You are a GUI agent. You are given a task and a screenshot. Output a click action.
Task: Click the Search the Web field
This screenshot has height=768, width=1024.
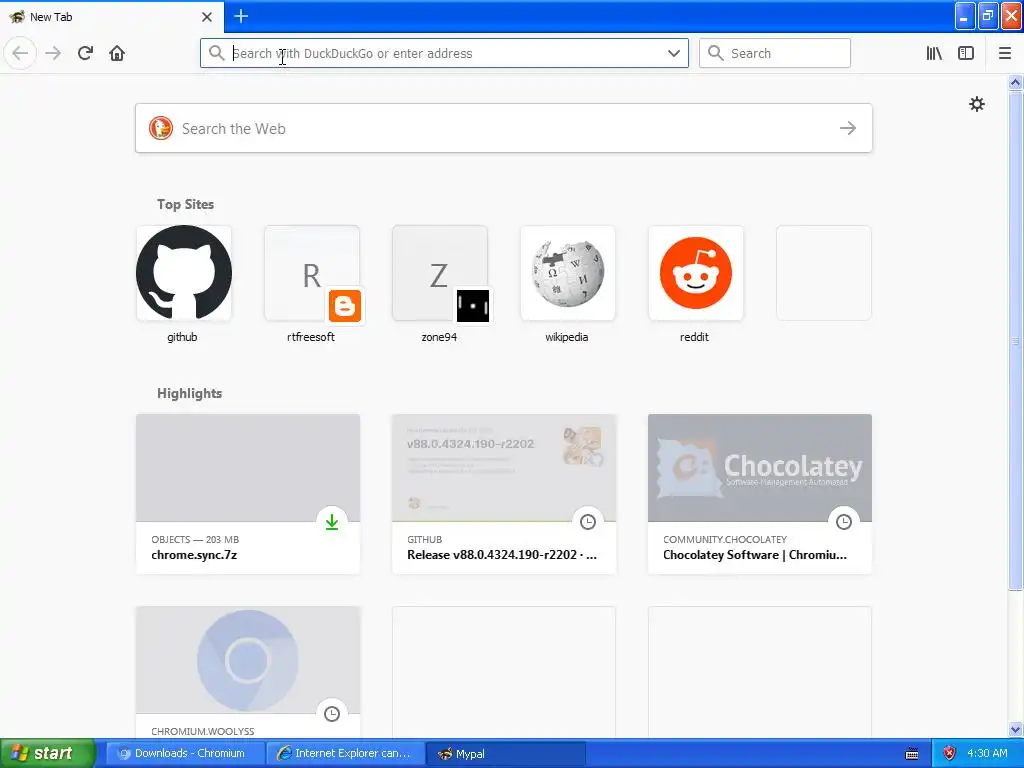click(504, 128)
